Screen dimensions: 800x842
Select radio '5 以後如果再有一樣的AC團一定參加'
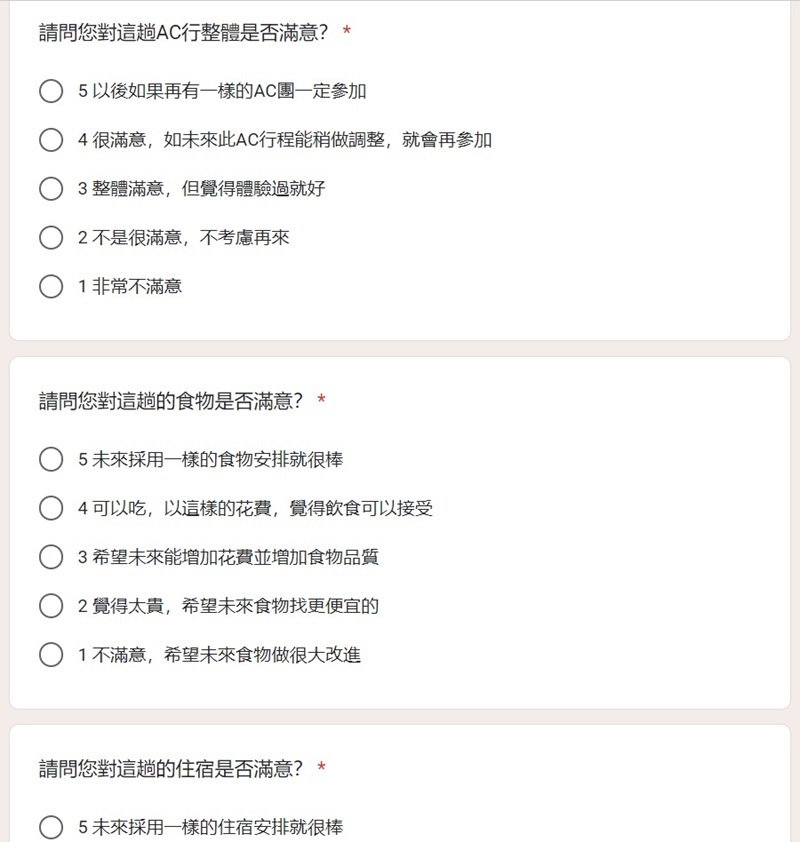51,91
